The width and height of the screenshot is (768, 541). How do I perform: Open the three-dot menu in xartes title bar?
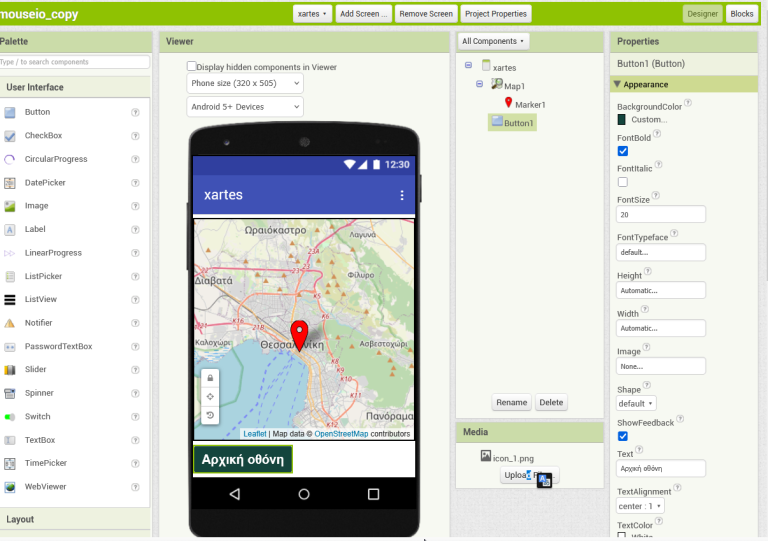(402, 195)
